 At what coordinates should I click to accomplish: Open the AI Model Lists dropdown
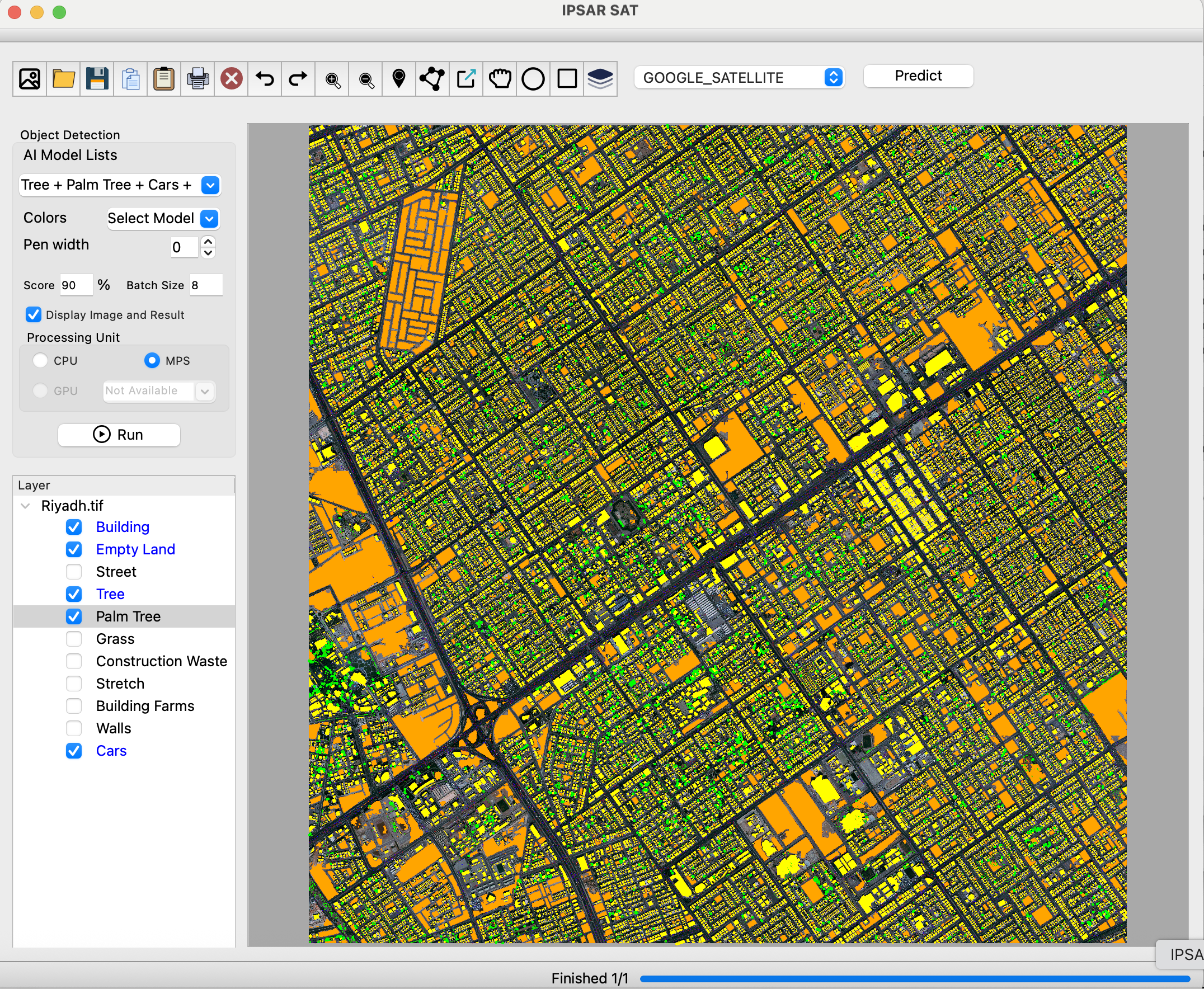[210, 185]
